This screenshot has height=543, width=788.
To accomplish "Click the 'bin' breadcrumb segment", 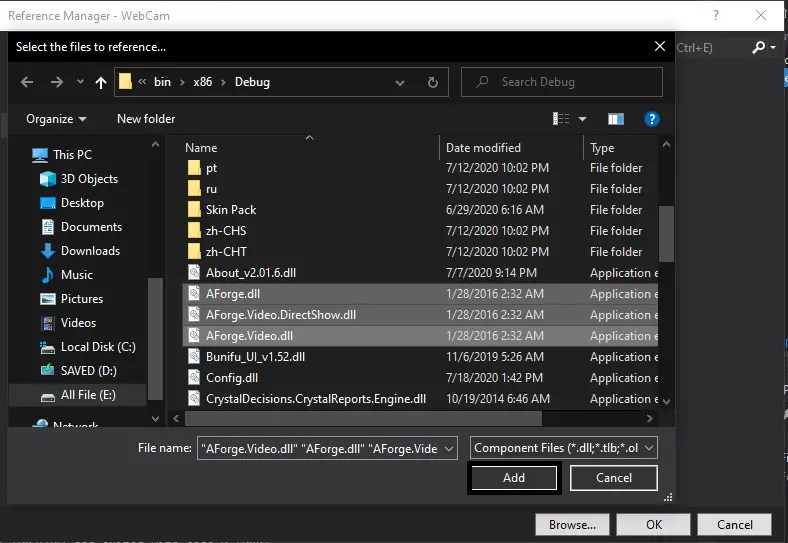I will (162, 82).
